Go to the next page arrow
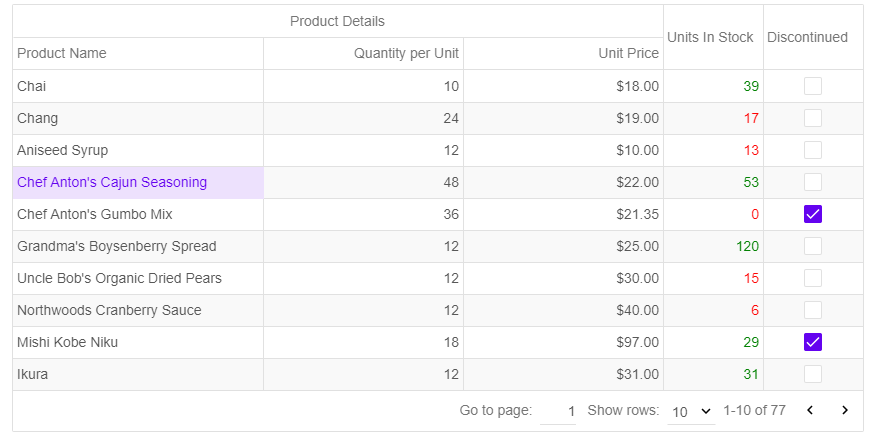870x437 pixels. (845, 410)
